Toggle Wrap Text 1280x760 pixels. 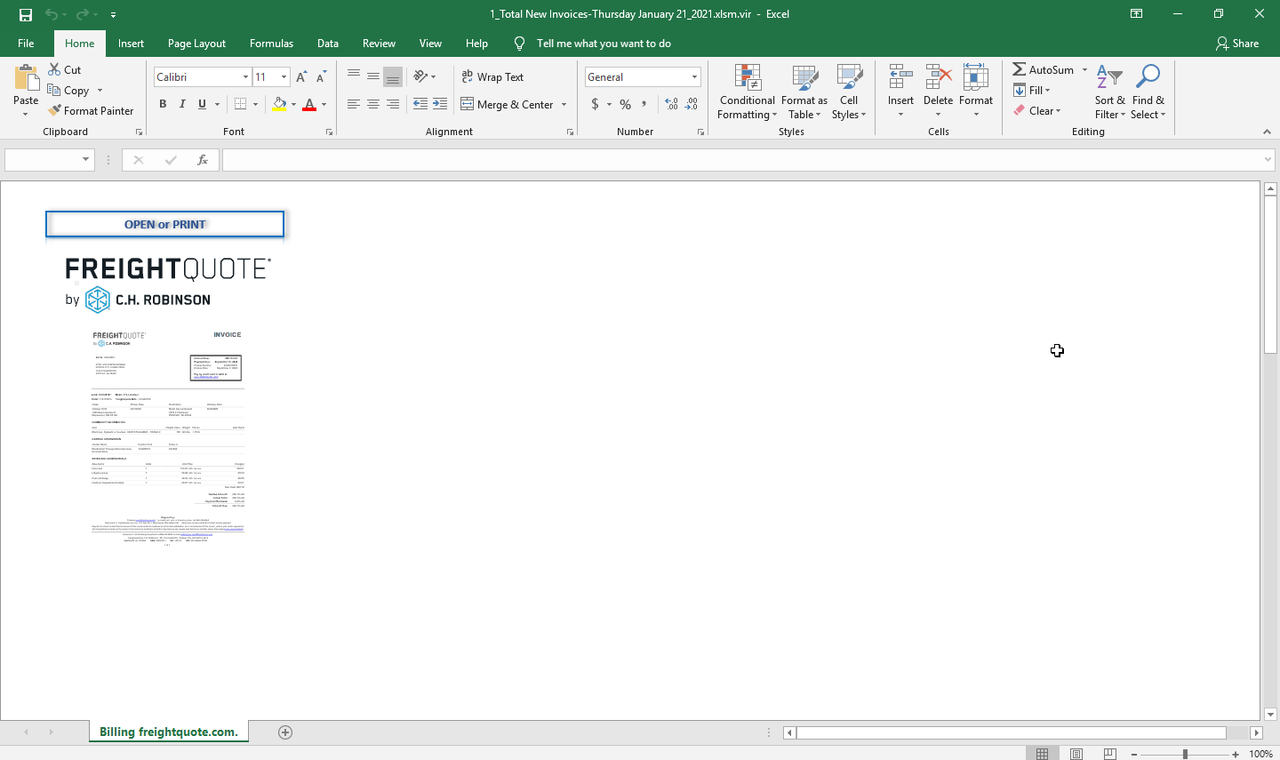(492, 77)
